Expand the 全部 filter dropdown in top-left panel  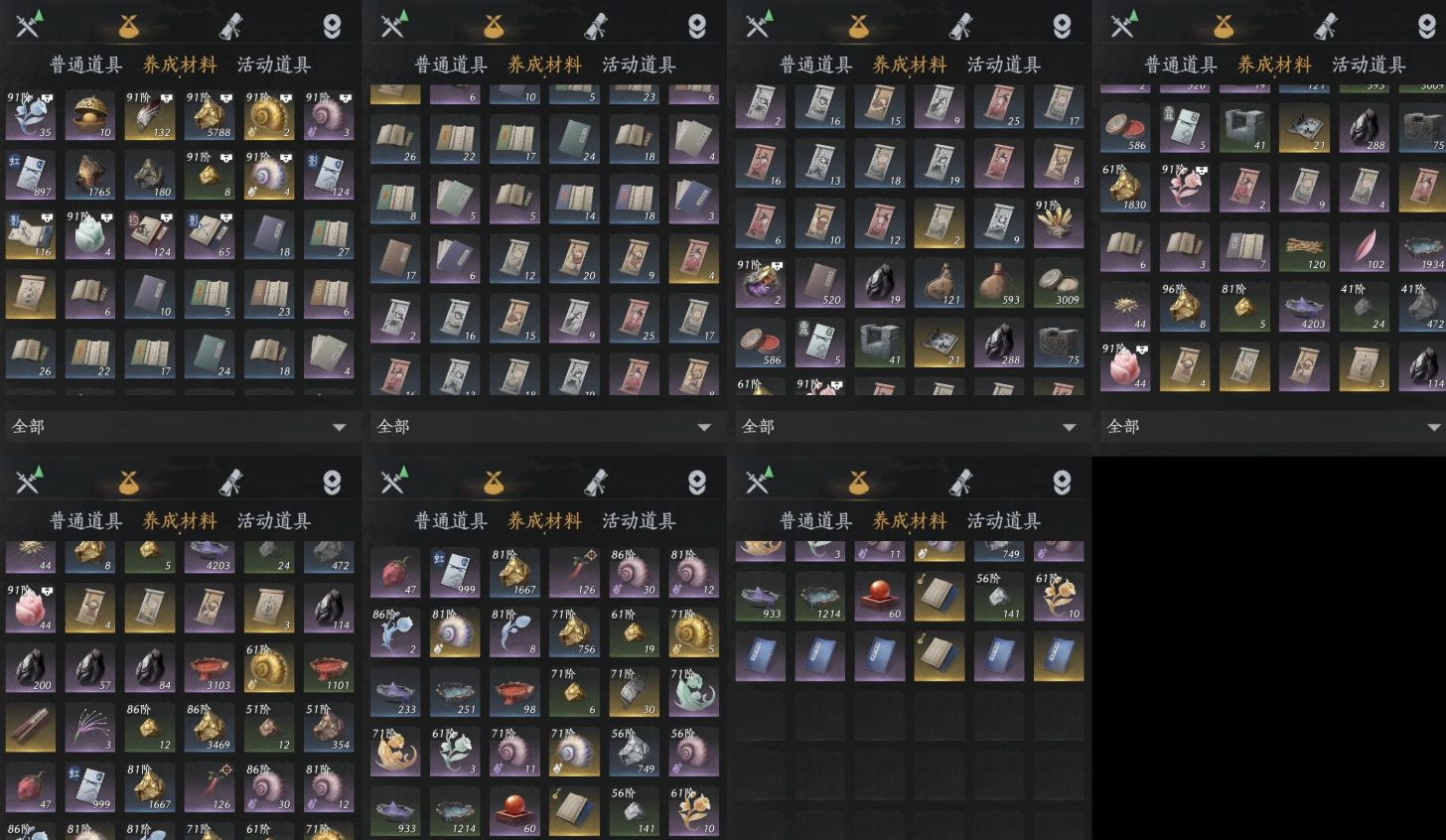point(180,426)
